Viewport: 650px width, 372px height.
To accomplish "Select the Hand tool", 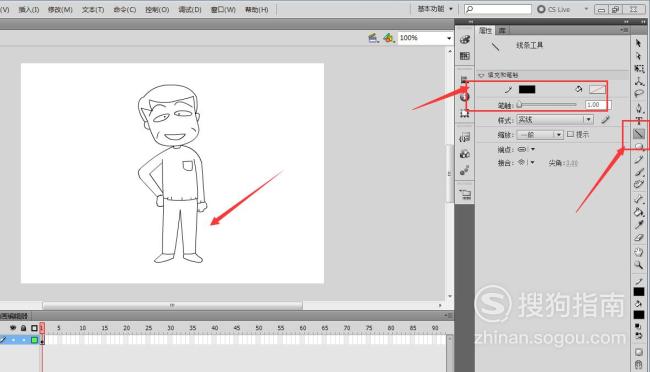I will coord(639,252).
